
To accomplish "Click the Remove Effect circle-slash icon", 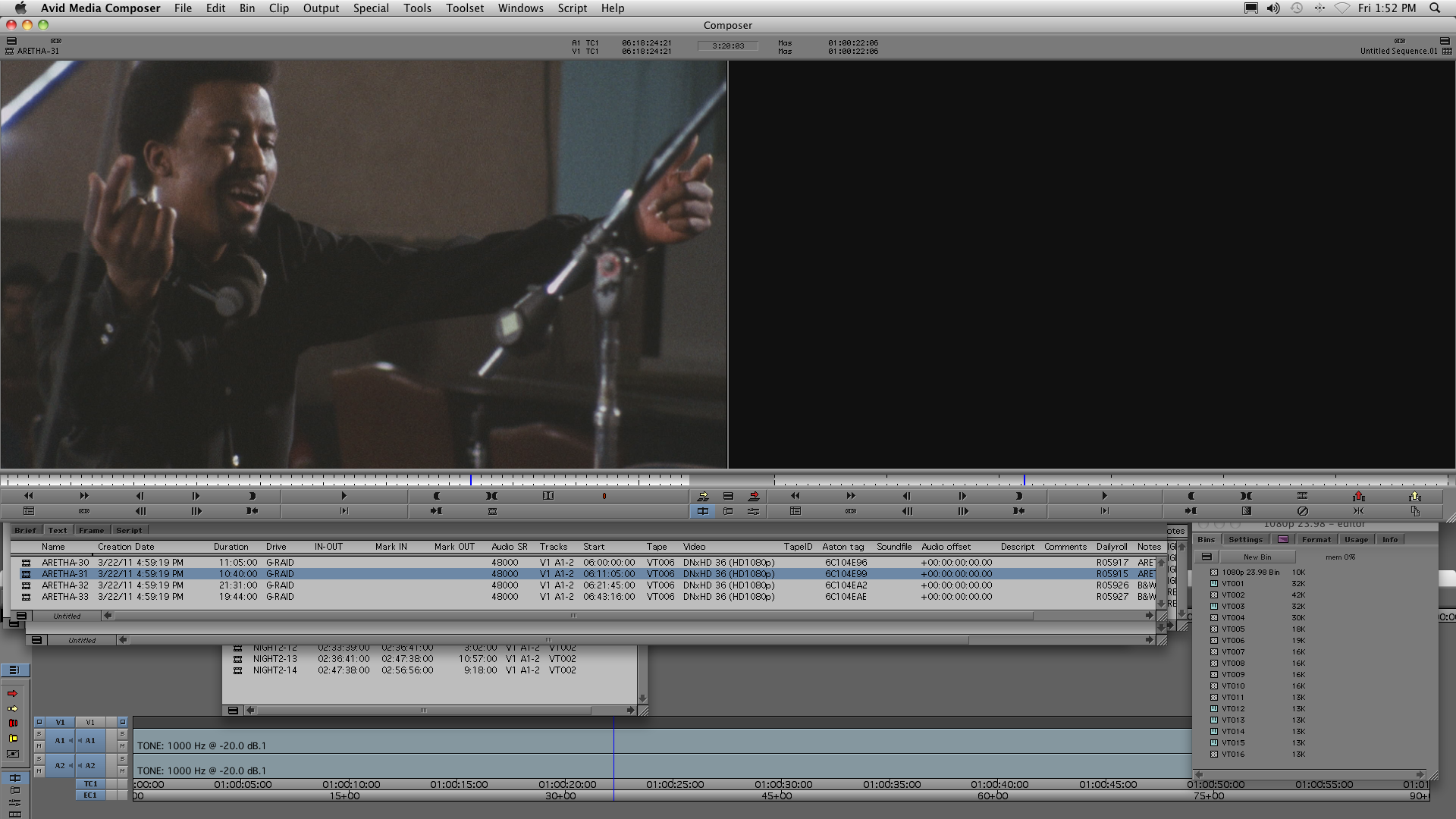I will point(1302,511).
